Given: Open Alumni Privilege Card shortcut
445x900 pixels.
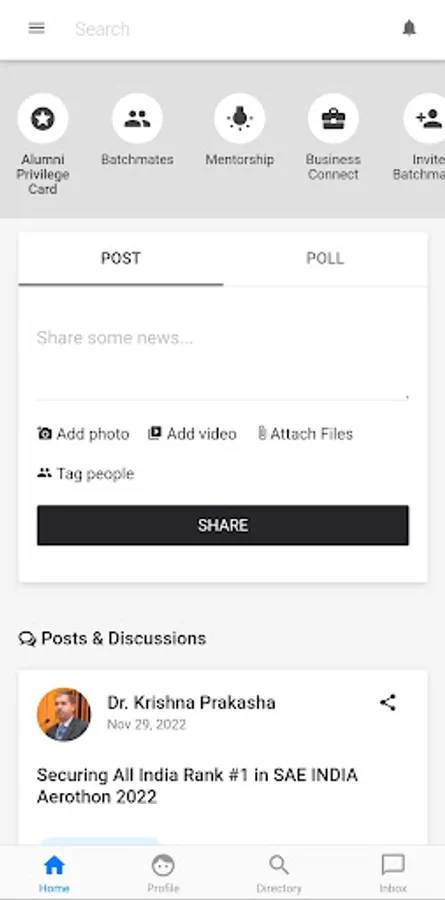Looking at the screenshot, I should tap(43, 119).
